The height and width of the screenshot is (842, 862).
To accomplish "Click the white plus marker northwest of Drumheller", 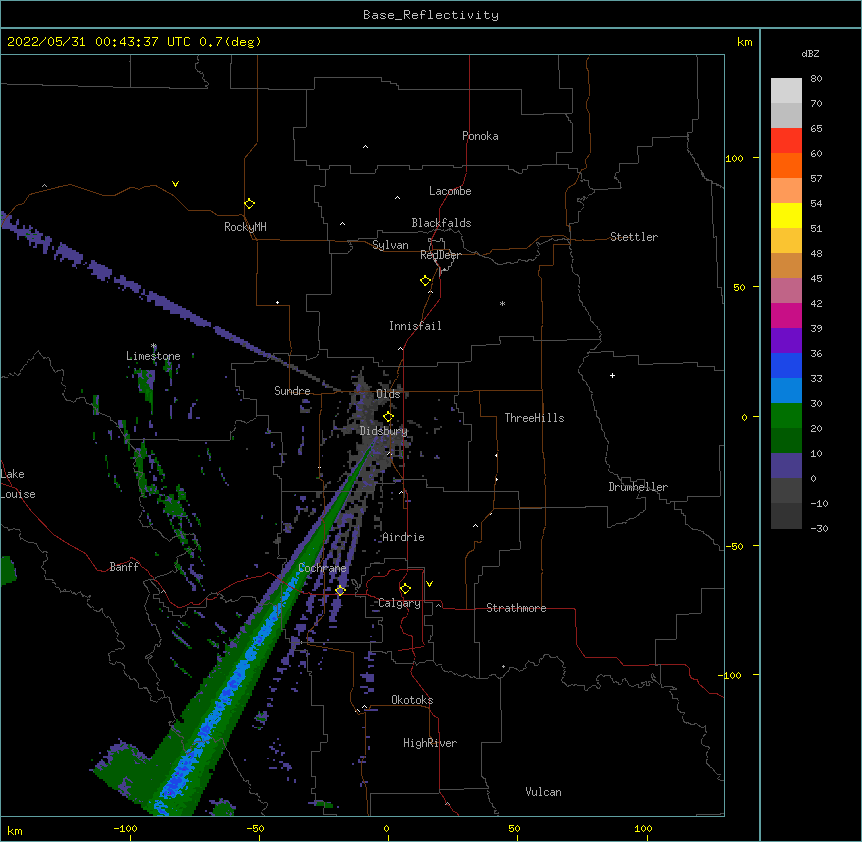I will (612, 375).
